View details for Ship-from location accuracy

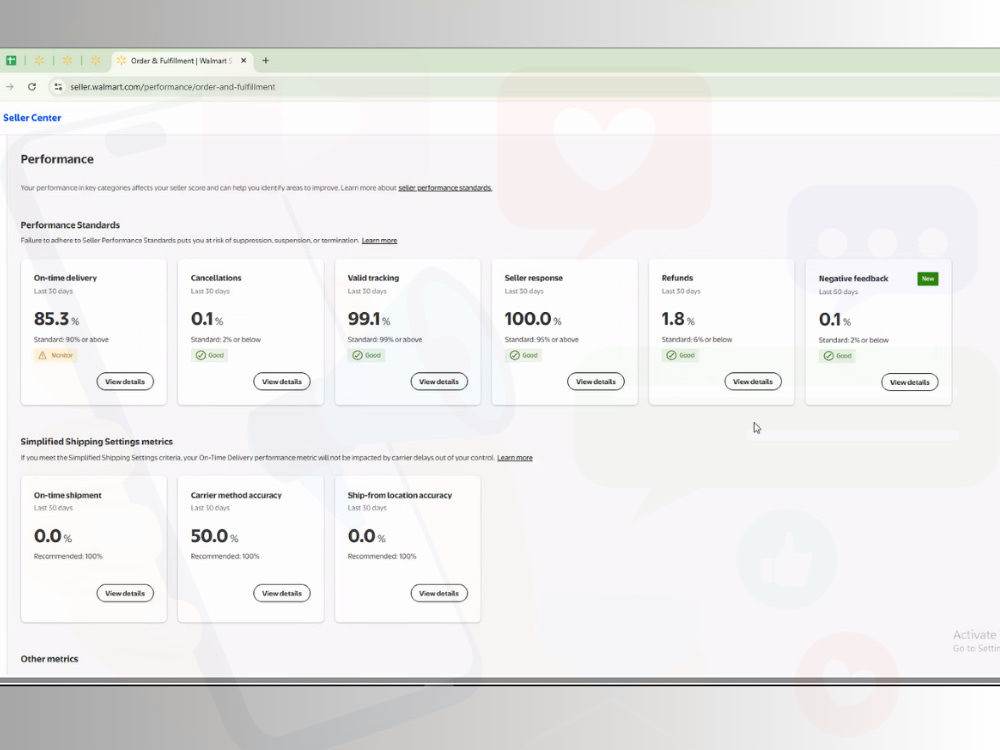pos(439,593)
